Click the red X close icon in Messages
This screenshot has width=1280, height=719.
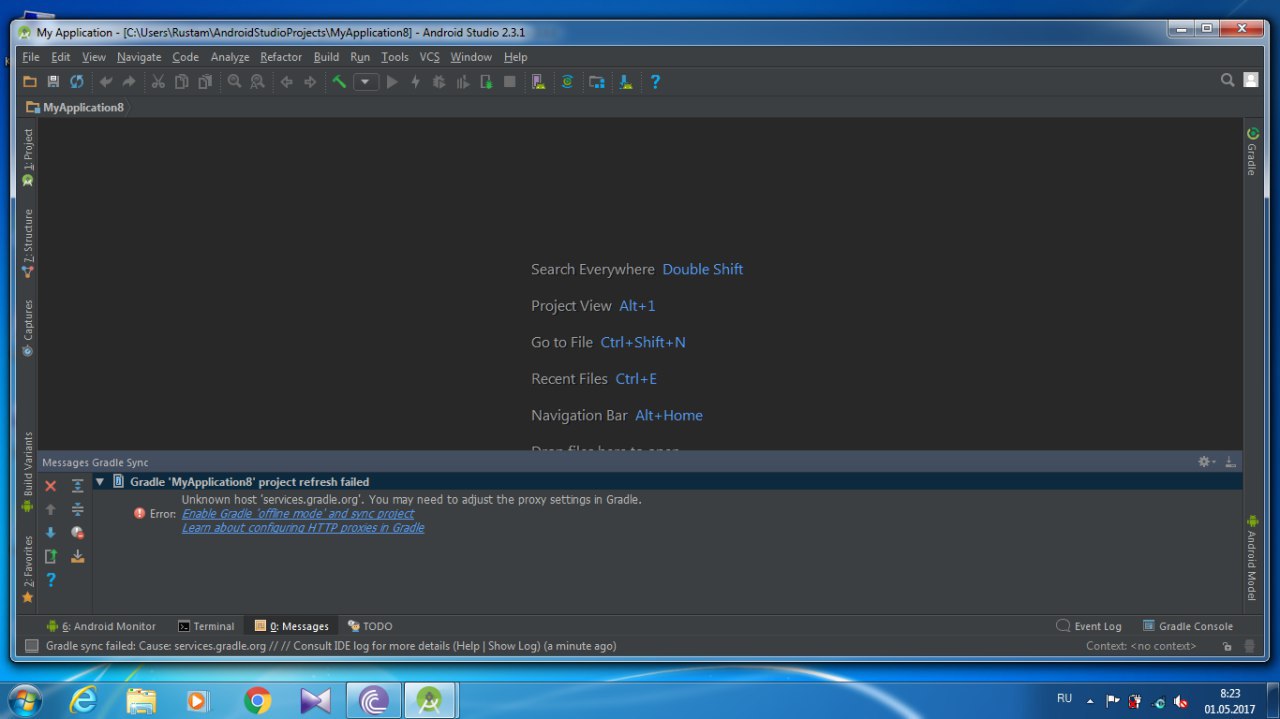[51, 486]
